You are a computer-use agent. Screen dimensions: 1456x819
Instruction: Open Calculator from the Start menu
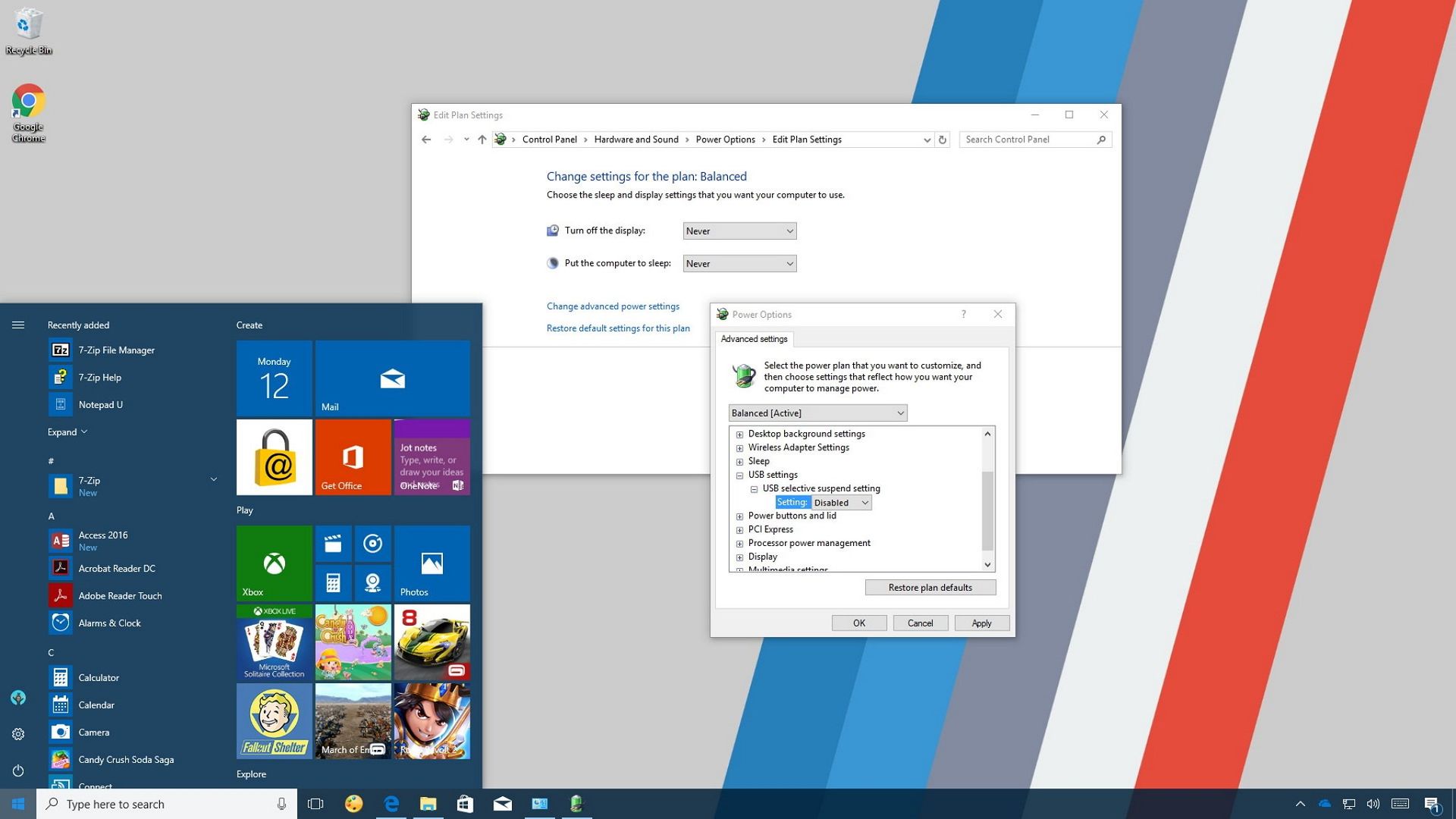click(99, 677)
